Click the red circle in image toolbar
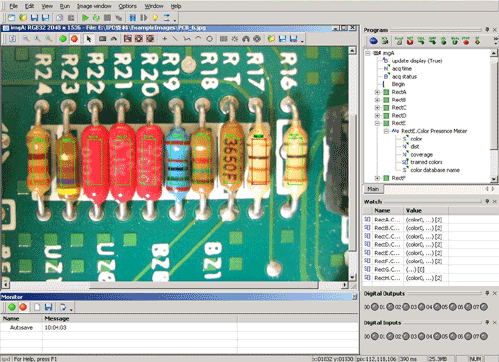The width and height of the screenshot is (499, 362). pos(74,39)
